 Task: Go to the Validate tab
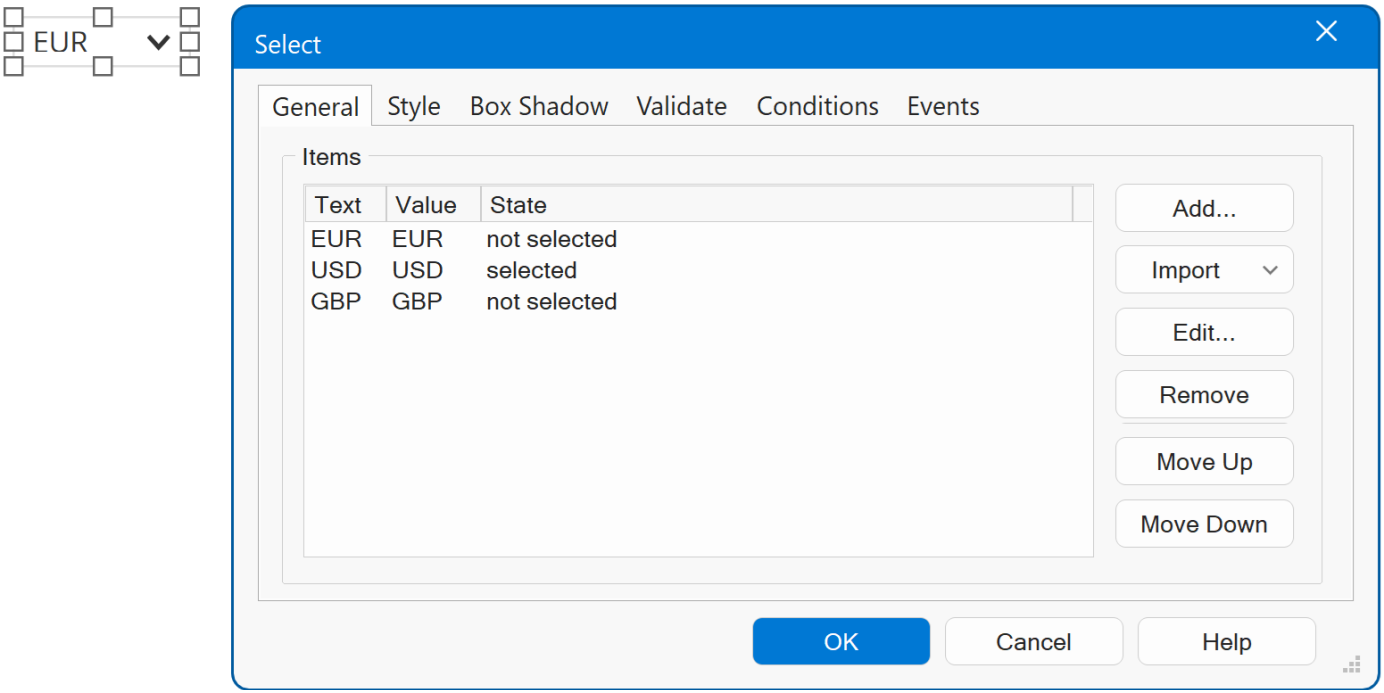point(681,107)
